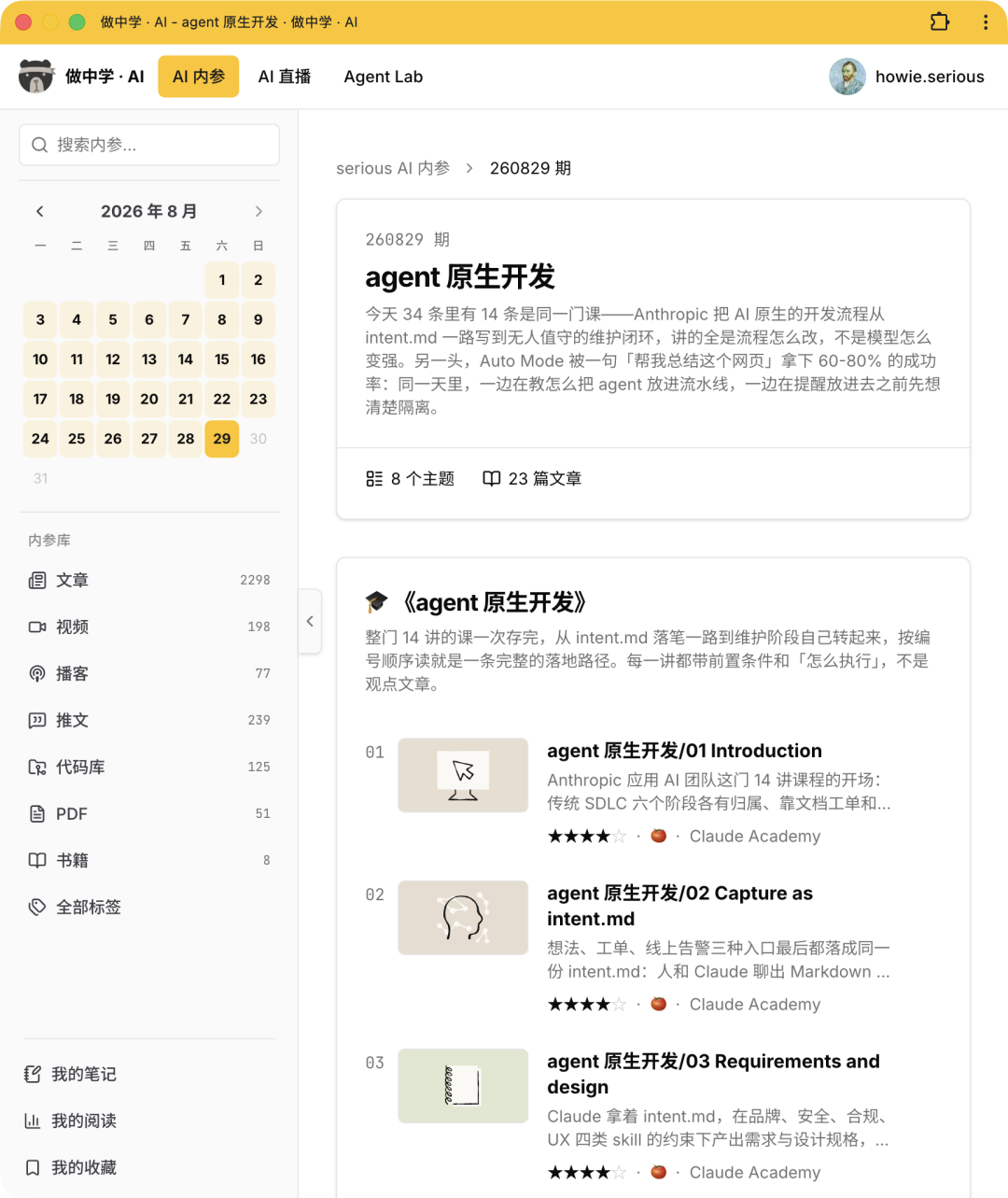Screen dimensions: 1008x1198
Task: Open 我的笔记 in the sidebar
Action: point(149,1074)
